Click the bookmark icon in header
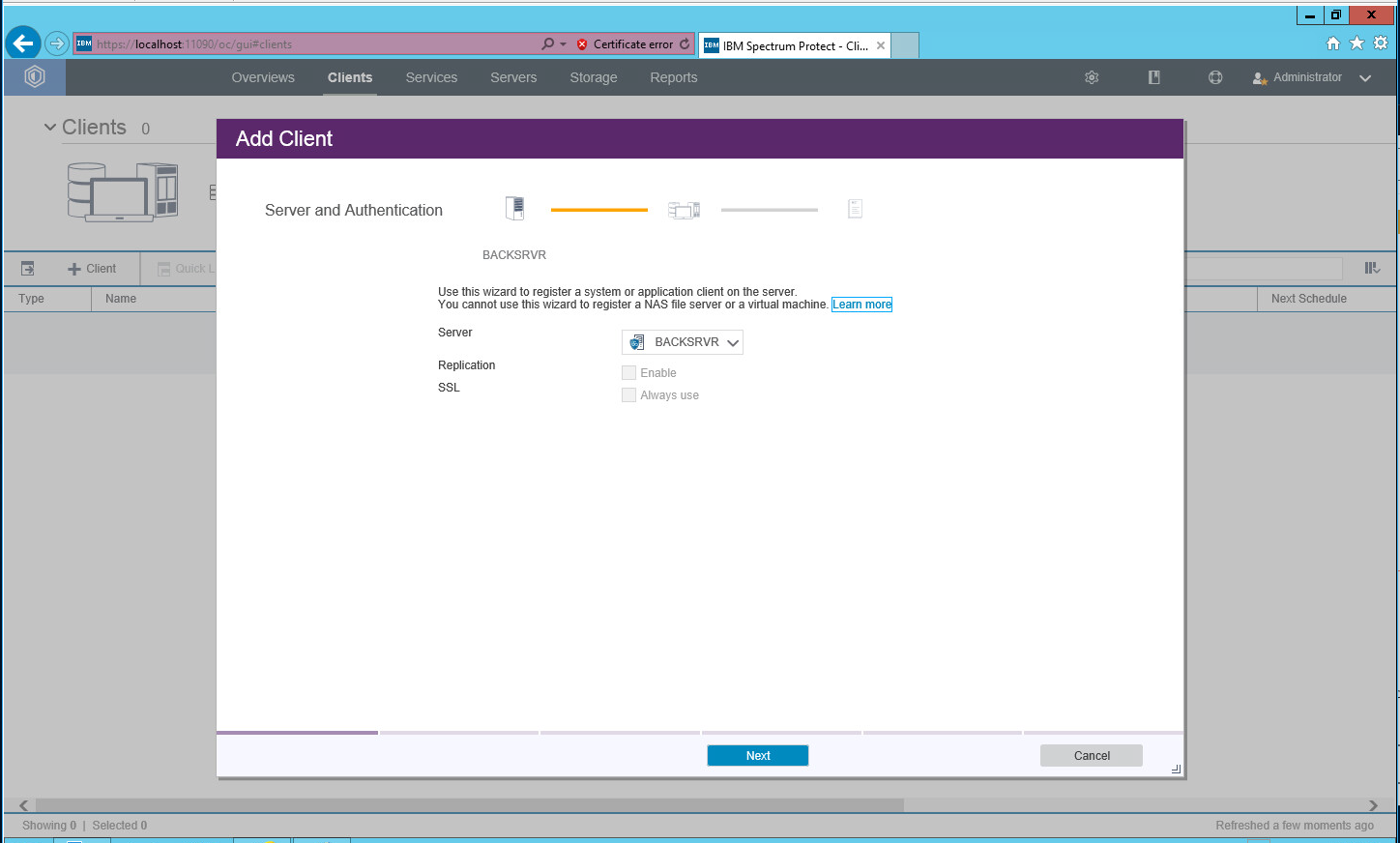Screen dimensions: 1400x843 click(1153, 77)
